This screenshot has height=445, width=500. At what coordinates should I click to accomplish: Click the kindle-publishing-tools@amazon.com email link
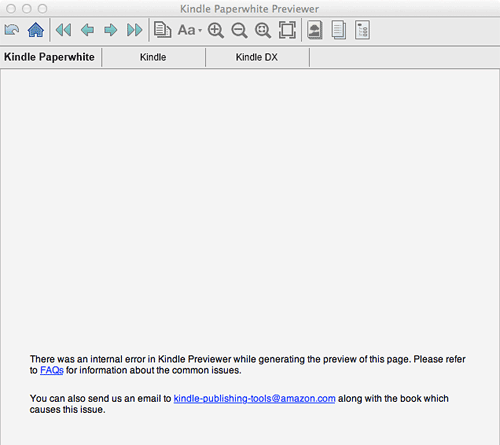point(254,399)
